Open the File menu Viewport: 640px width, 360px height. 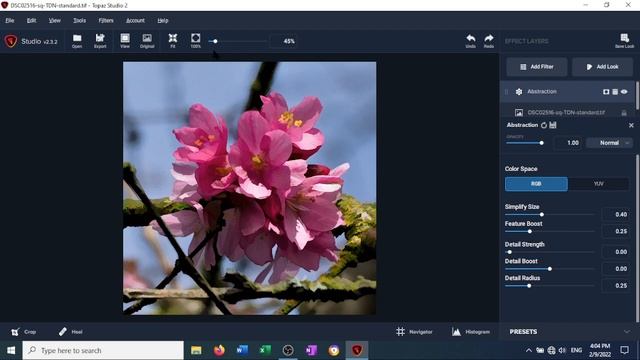click(x=10, y=20)
